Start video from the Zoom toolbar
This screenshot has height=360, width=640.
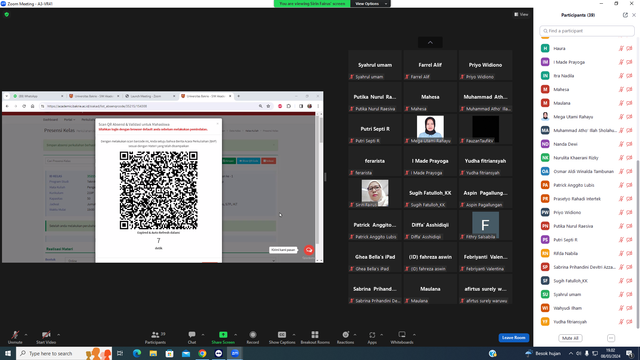point(46,337)
